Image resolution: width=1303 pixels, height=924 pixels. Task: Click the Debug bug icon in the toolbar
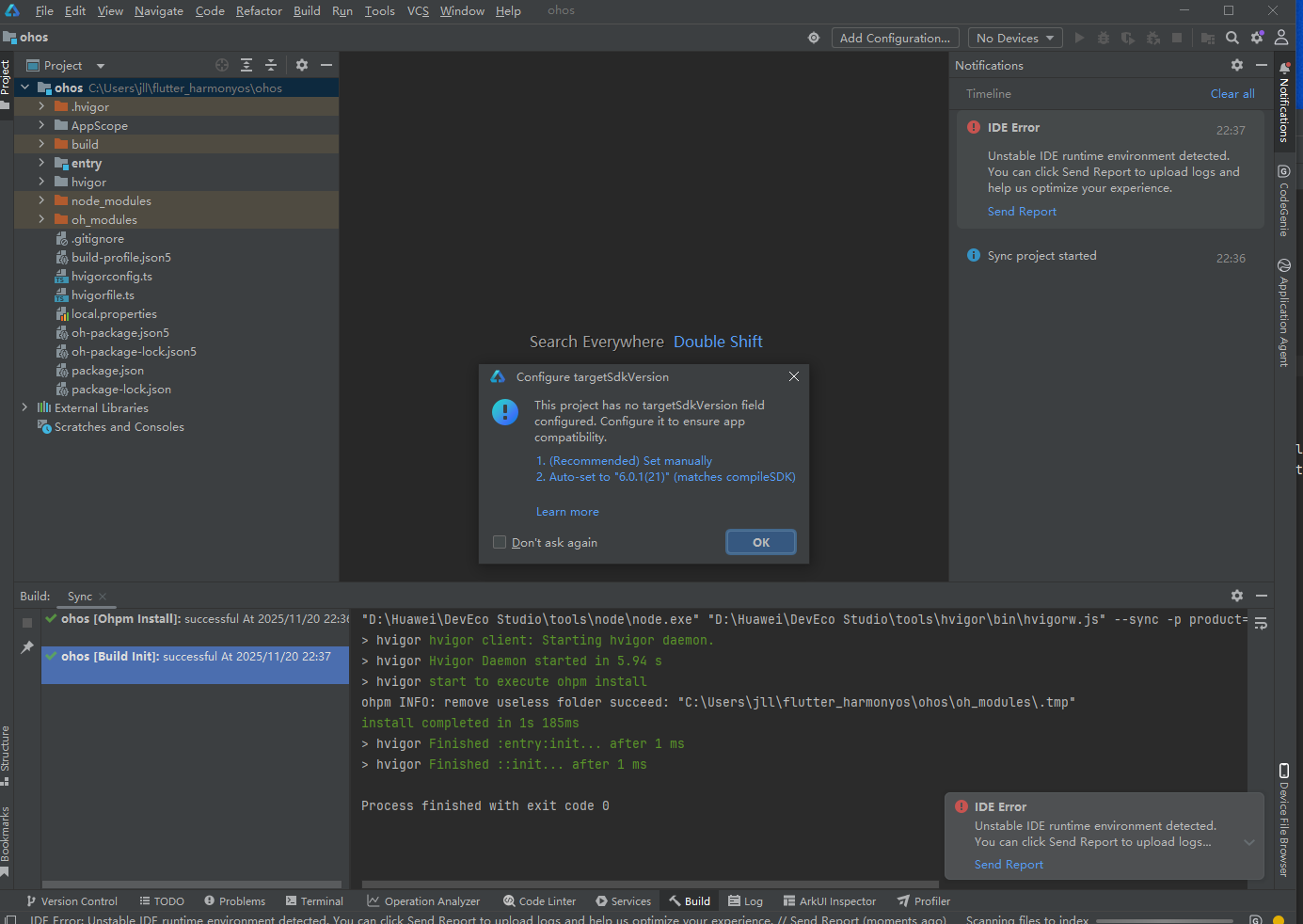[1104, 38]
